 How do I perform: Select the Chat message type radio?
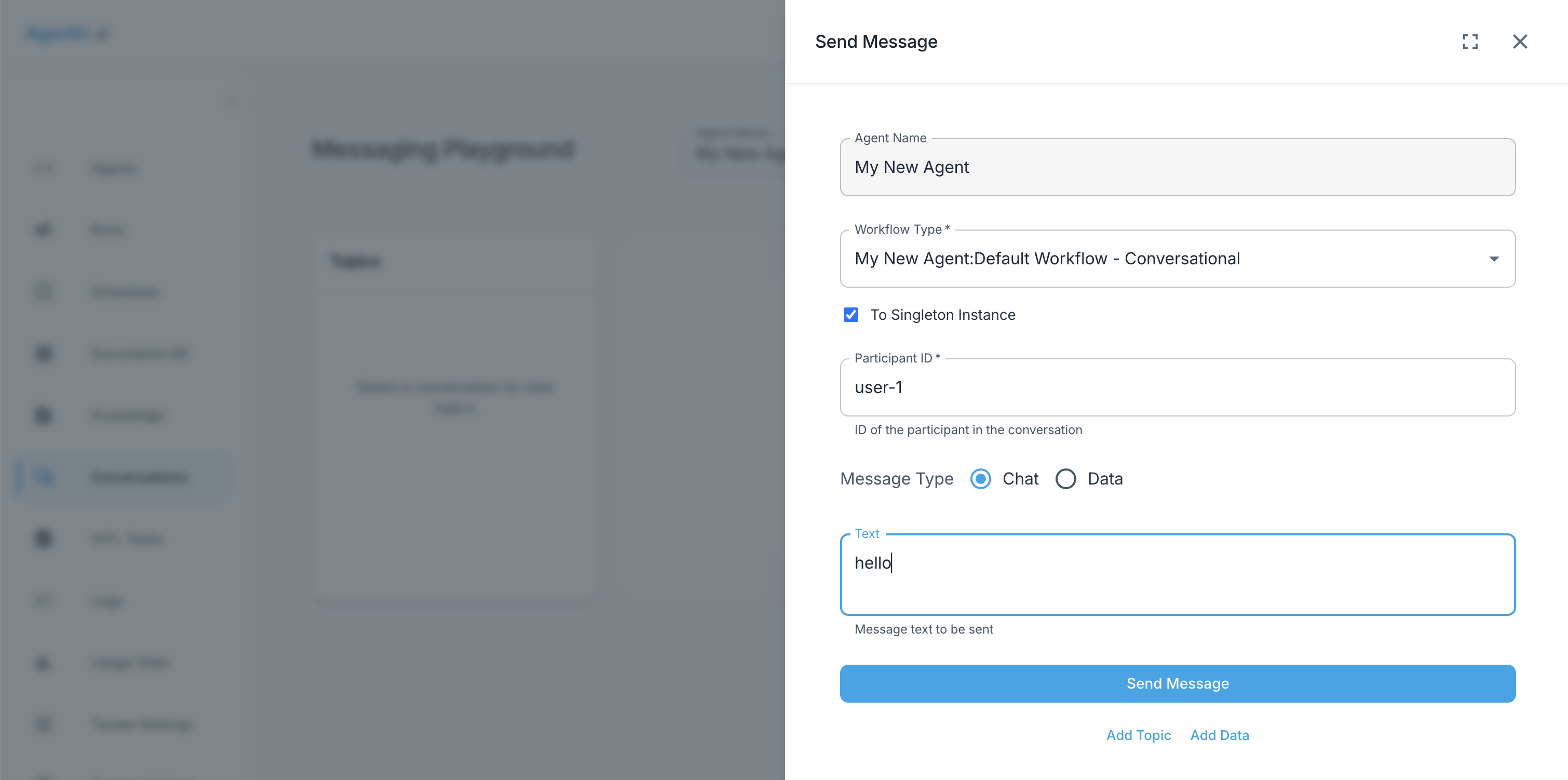coord(981,479)
